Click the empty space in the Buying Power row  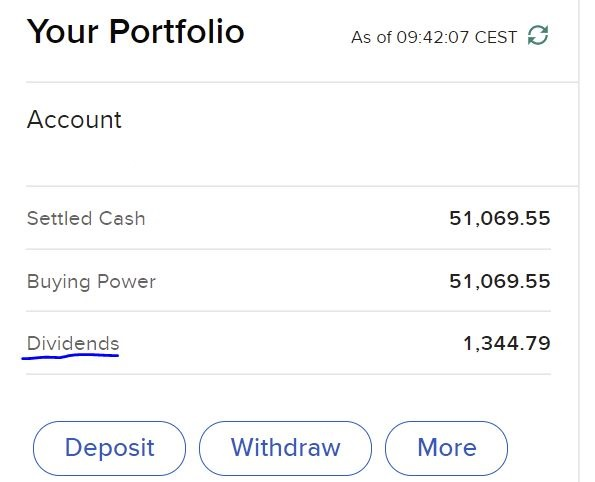pos(300,281)
